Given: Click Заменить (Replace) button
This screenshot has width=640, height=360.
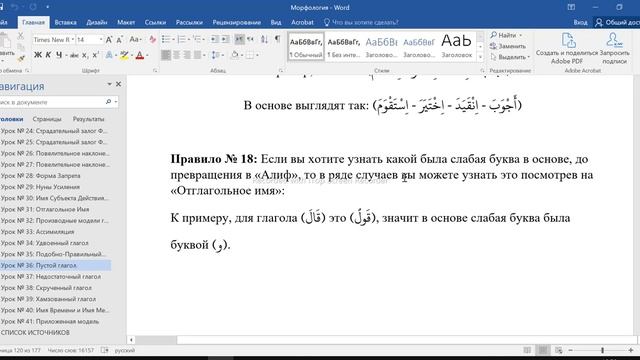Looking at the screenshot, I should pos(508,46).
